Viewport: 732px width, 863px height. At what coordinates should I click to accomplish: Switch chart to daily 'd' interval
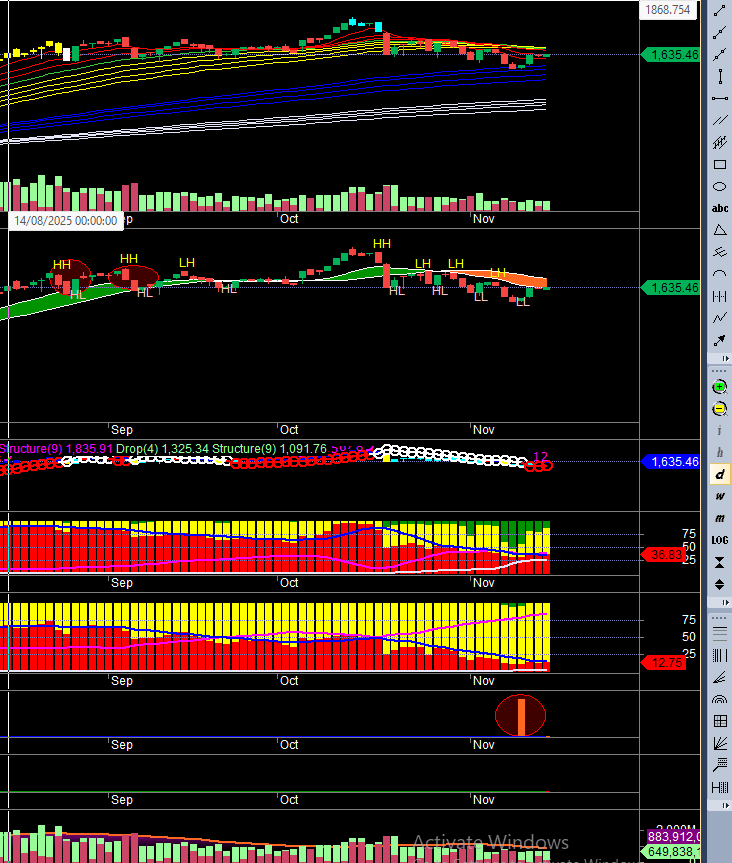(719, 474)
